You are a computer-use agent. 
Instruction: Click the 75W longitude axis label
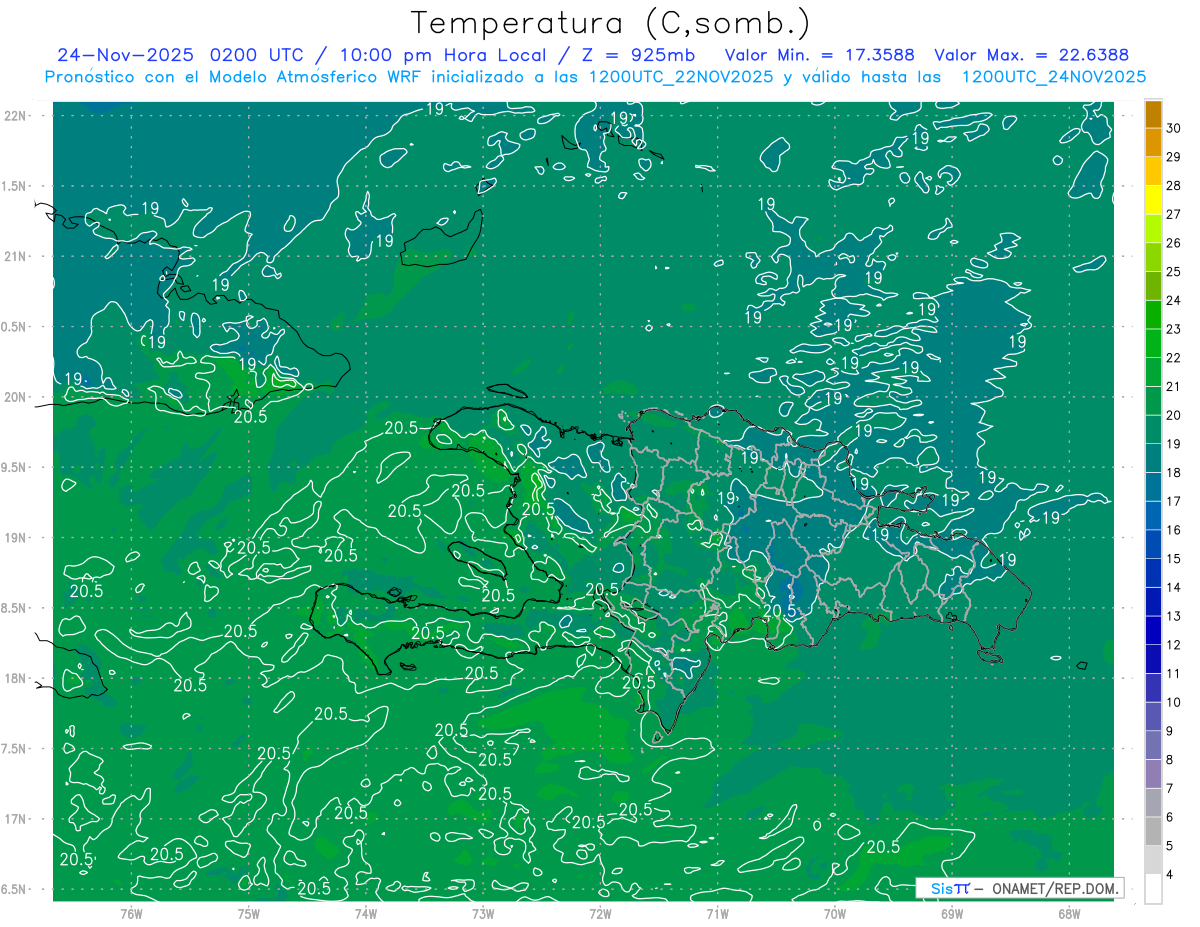pos(249,914)
